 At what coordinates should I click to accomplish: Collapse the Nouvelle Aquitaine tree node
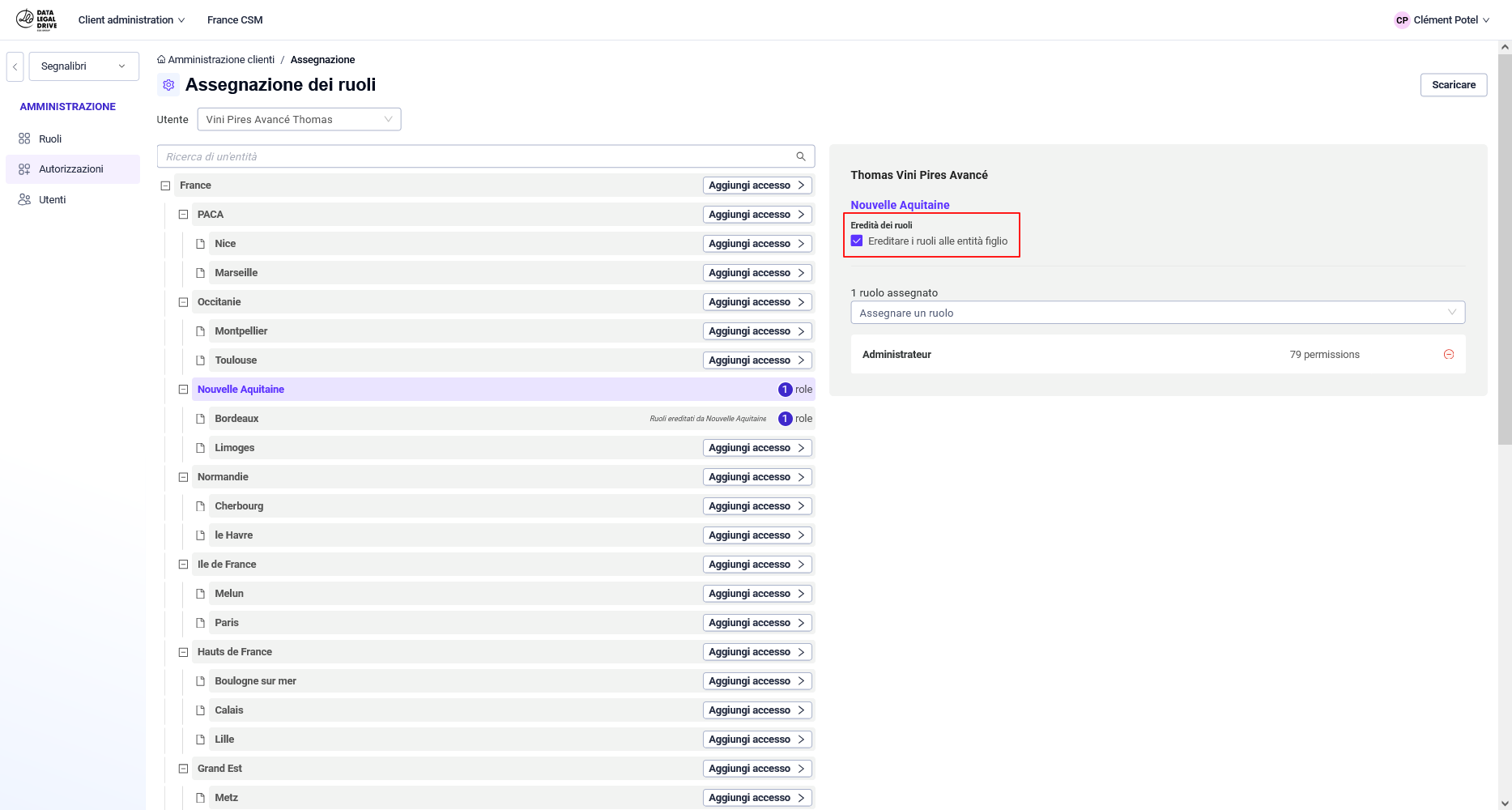(x=183, y=390)
